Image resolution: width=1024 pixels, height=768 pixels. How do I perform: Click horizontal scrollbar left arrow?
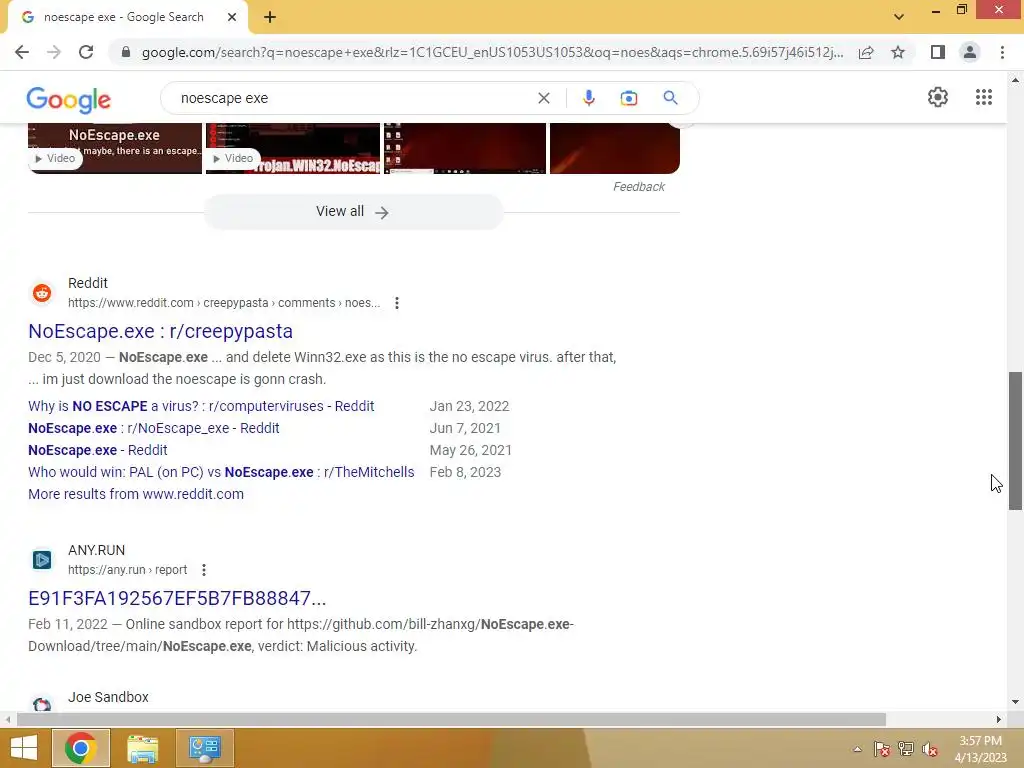[7, 719]
